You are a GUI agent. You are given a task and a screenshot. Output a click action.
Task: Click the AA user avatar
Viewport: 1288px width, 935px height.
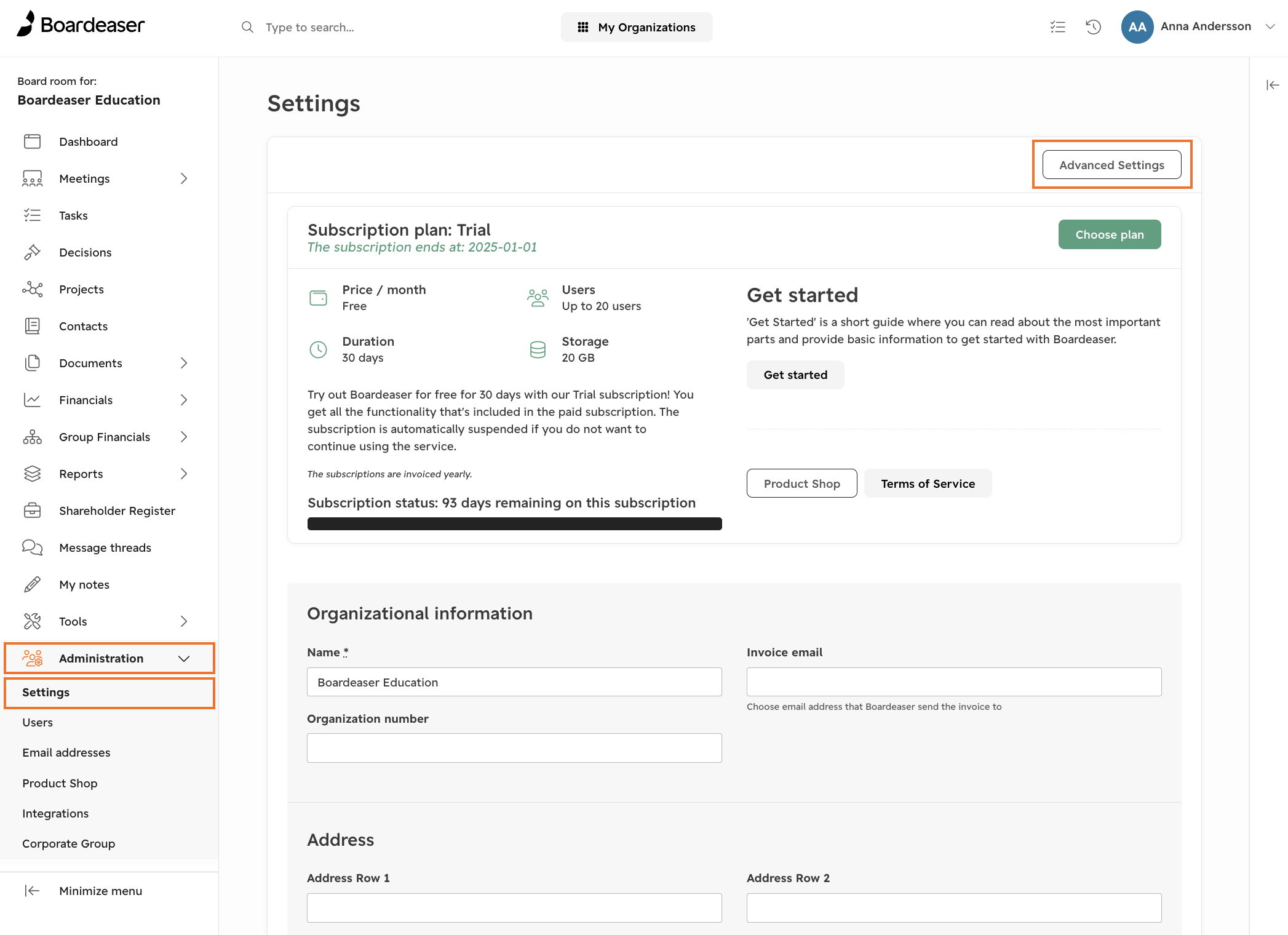pos(1137,26)
